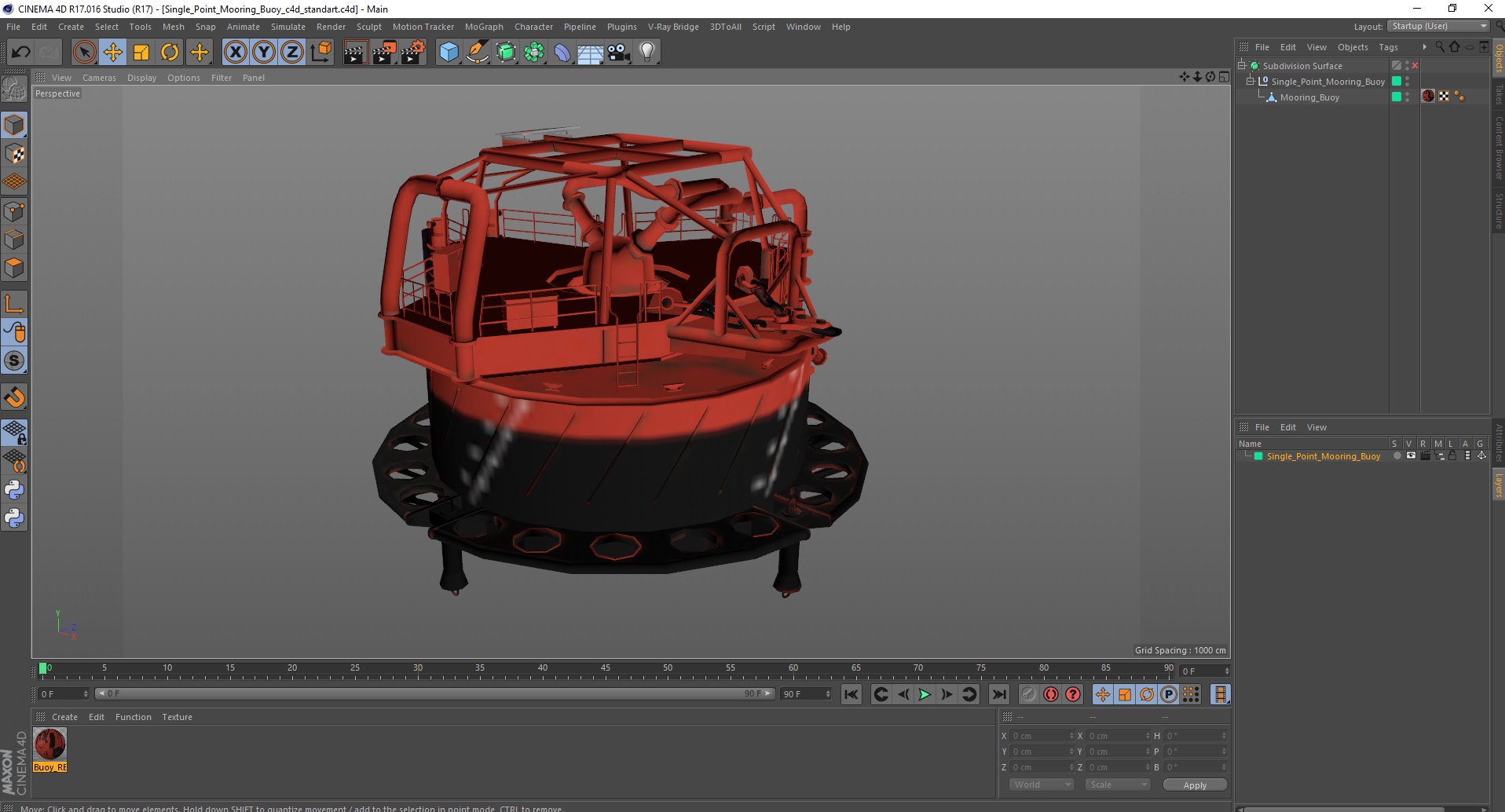The image size is (1505, 812).
Task: Open the MoGraph menu
Action: coord(484,27)
